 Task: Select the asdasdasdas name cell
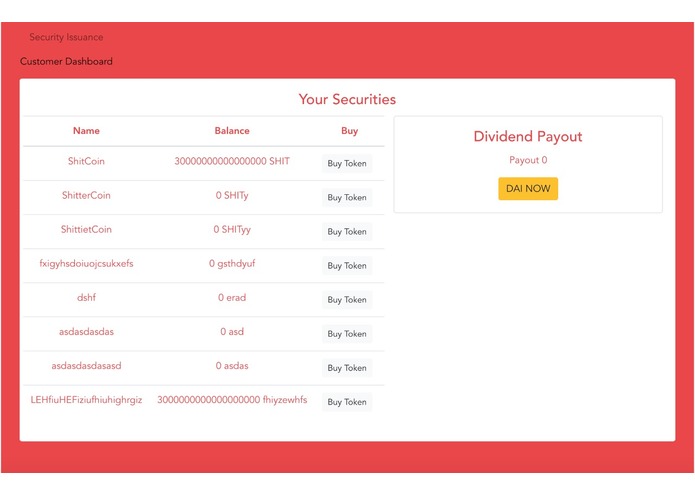pyautogui.click(x=86, y=332)
